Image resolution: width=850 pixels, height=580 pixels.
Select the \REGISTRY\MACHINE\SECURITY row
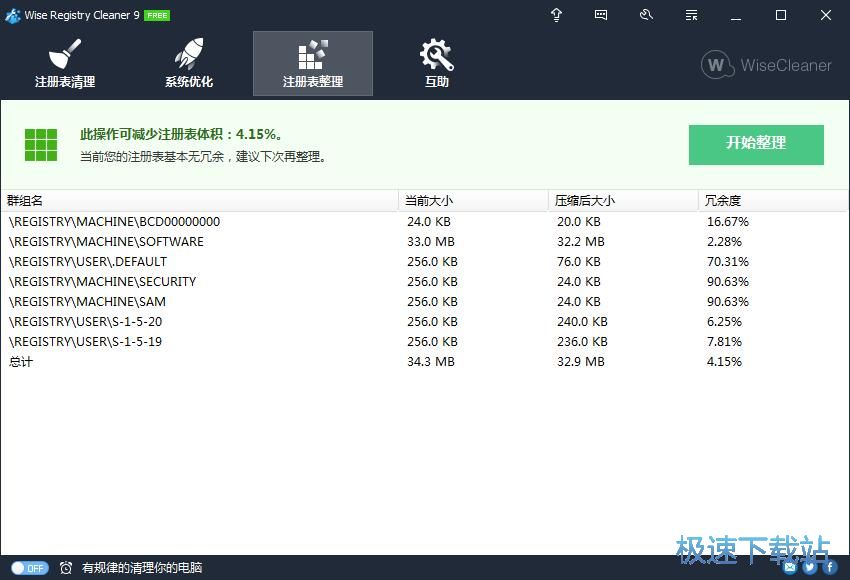424,282
